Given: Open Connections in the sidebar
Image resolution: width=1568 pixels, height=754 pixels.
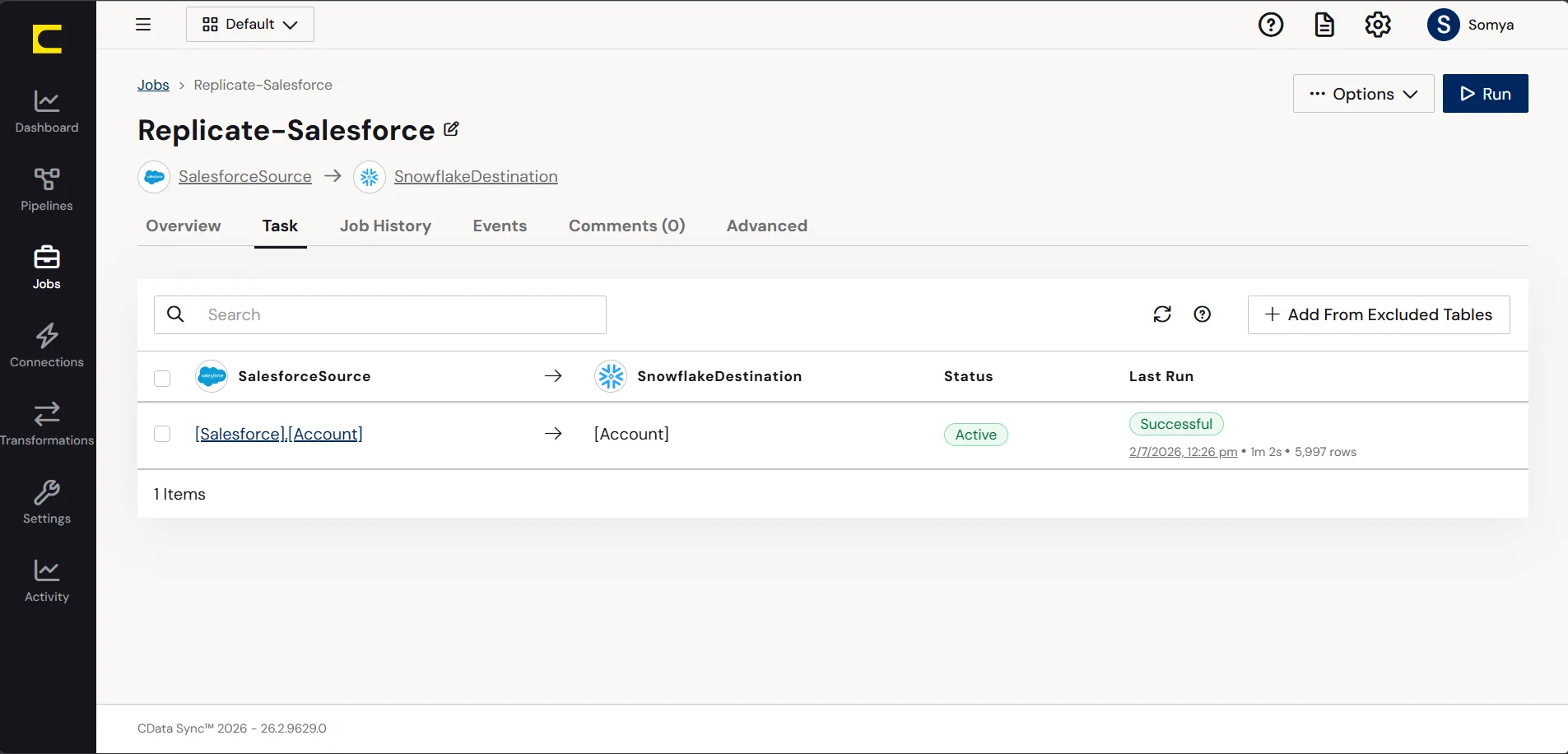Looking at the screenshot, I should [x=47, y=347].
